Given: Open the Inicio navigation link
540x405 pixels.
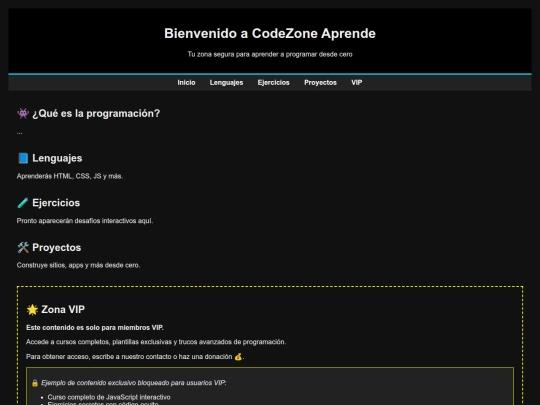Looking at the screenshot, I should (x=186, y=83).
